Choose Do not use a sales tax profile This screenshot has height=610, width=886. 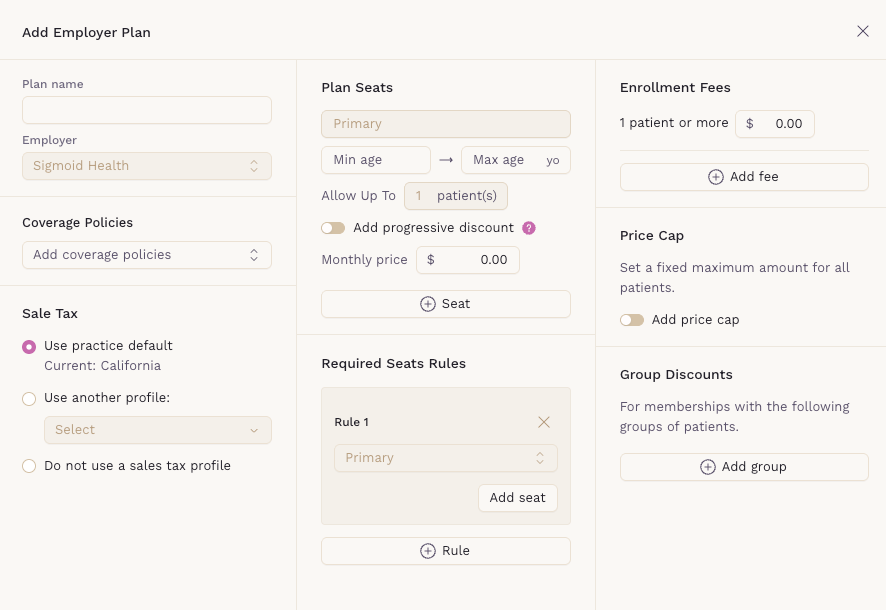coord(29,466)
